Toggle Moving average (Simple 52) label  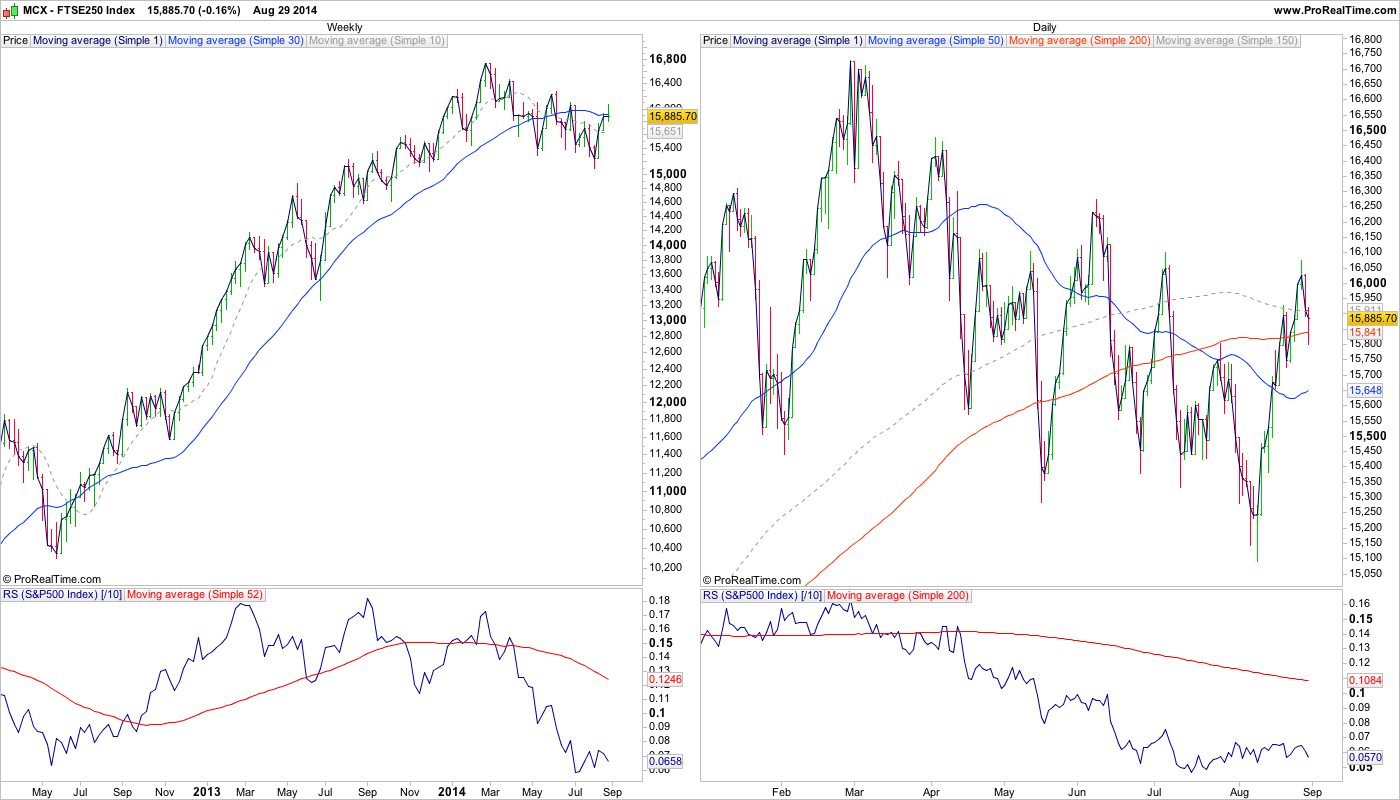(x=195, y=595)
